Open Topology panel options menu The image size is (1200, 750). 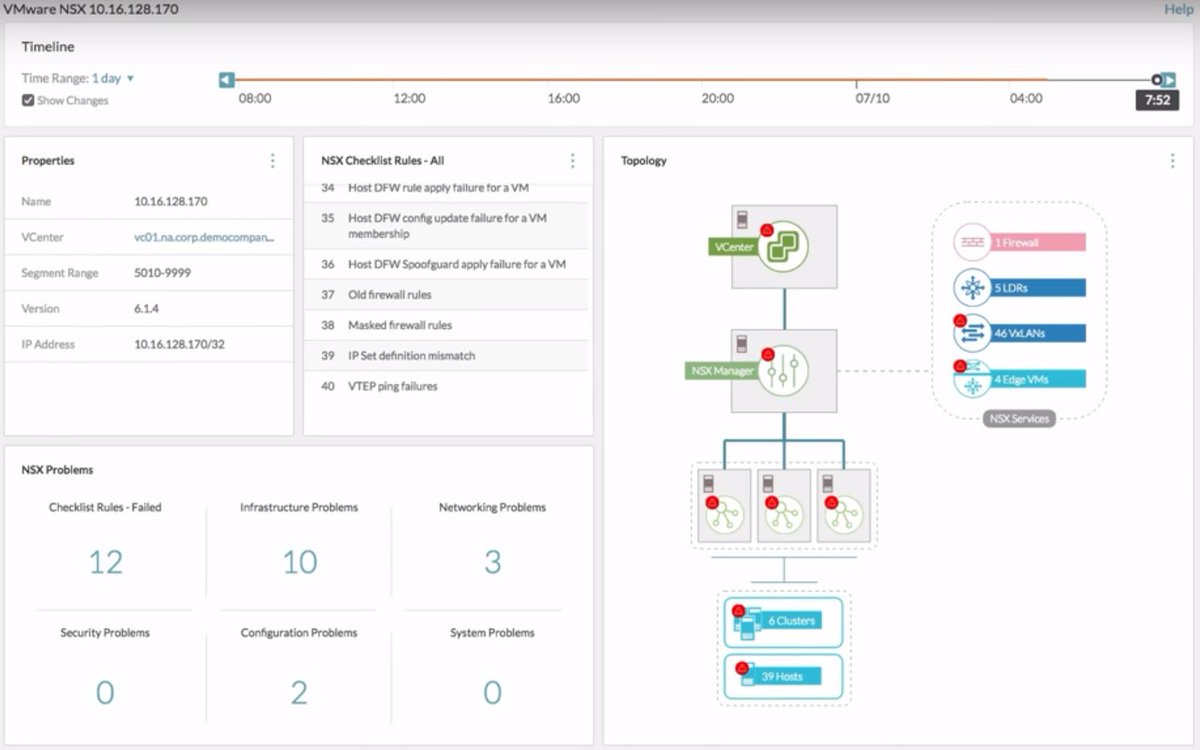pyautogui.click(x=1172, y=160)
